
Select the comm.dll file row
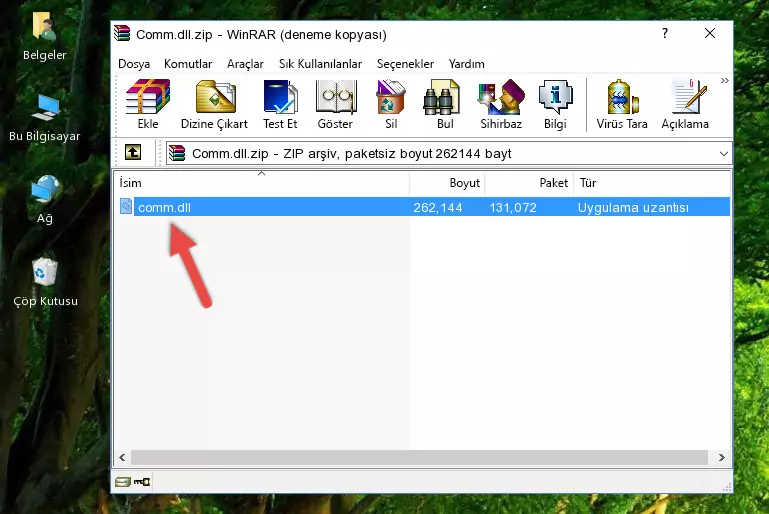pyautogui.click(x=423, y=207)
